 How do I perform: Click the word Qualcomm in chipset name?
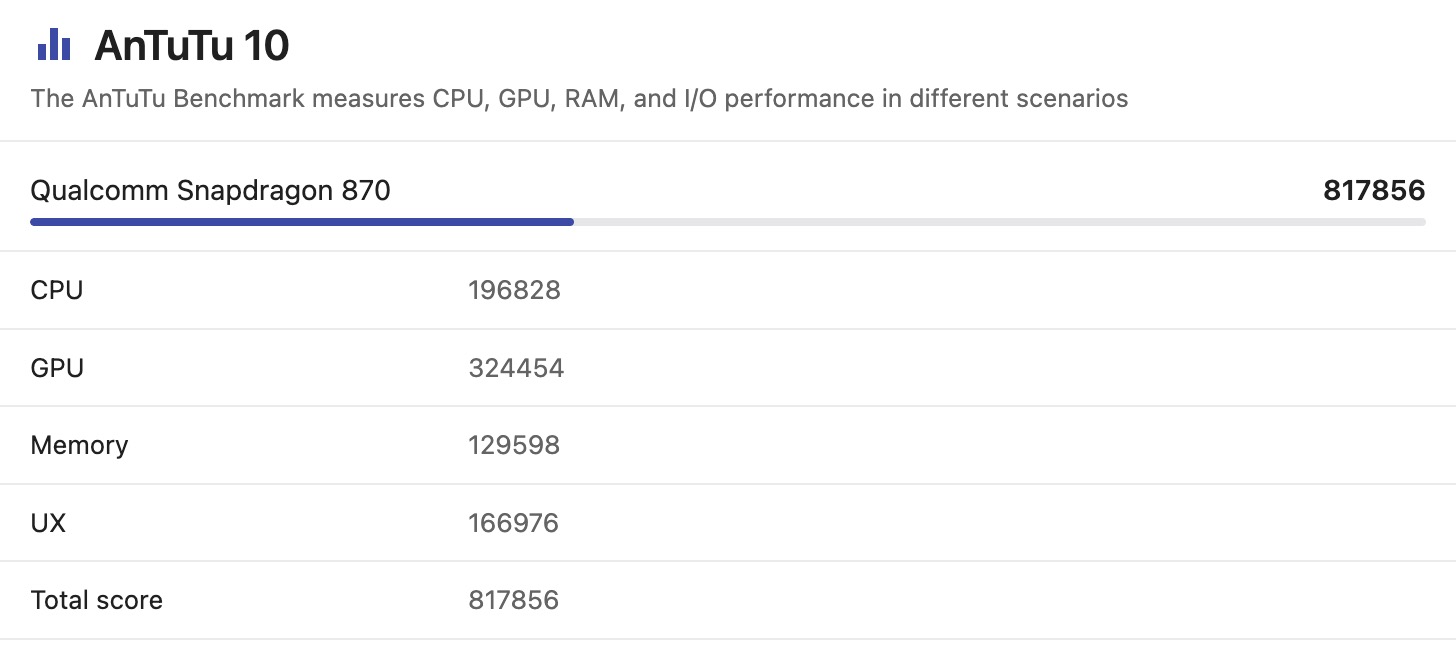pos(100,190)
